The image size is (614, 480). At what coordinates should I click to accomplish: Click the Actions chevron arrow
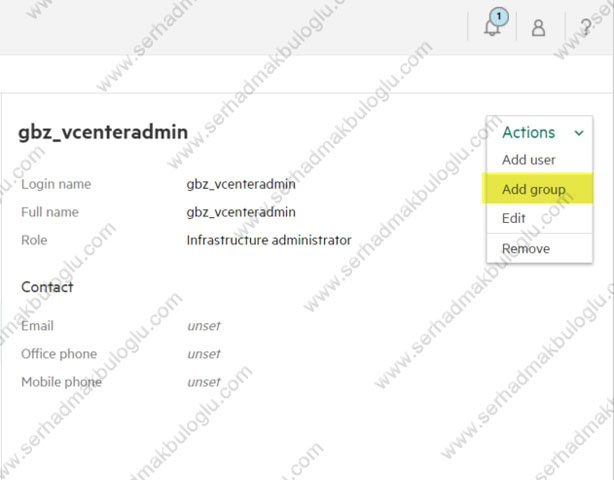pyautogui.click(x=579, y=133)
